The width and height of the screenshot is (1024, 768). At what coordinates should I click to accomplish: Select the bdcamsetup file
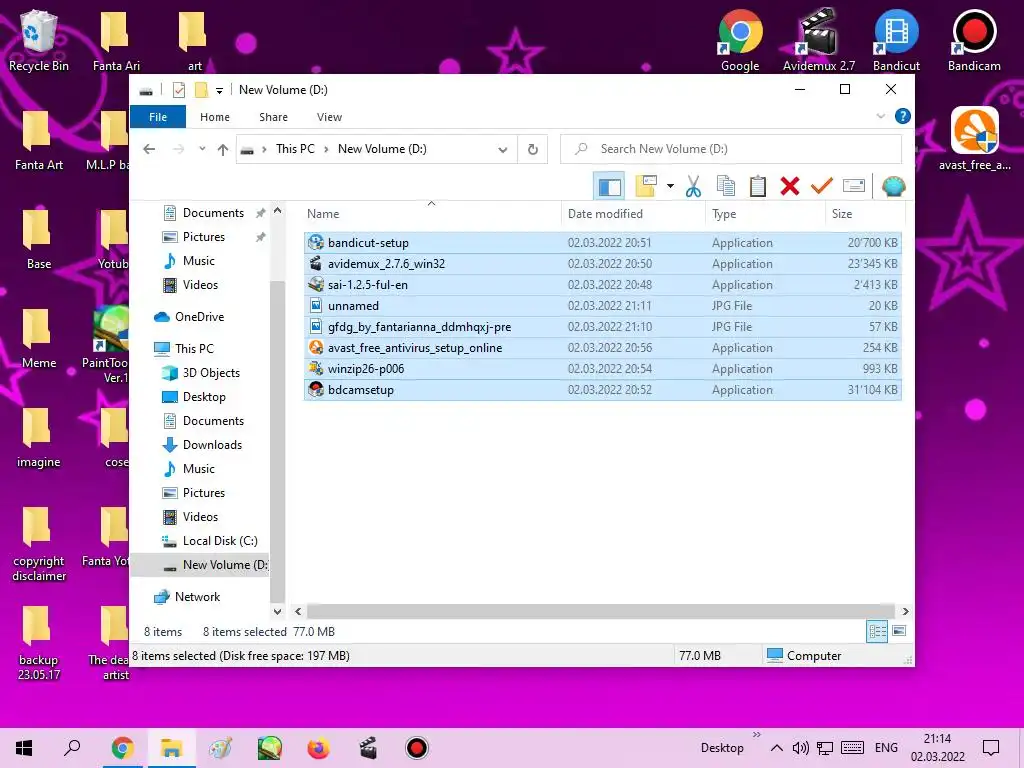pyautogui.click(x=602, y=390)
